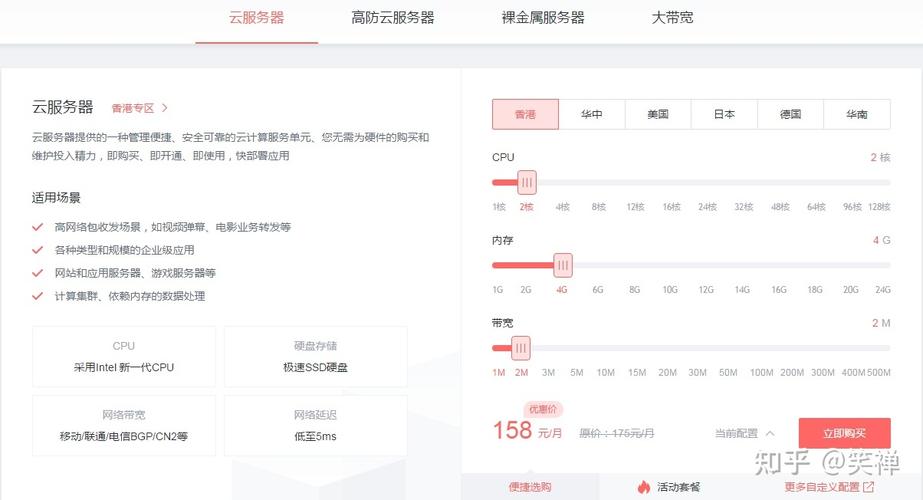Image resolution: width=923 pixels, height=500 pixels.
Task: Open the 裸金属服务器 tab
Action: (x=543, y=18)
